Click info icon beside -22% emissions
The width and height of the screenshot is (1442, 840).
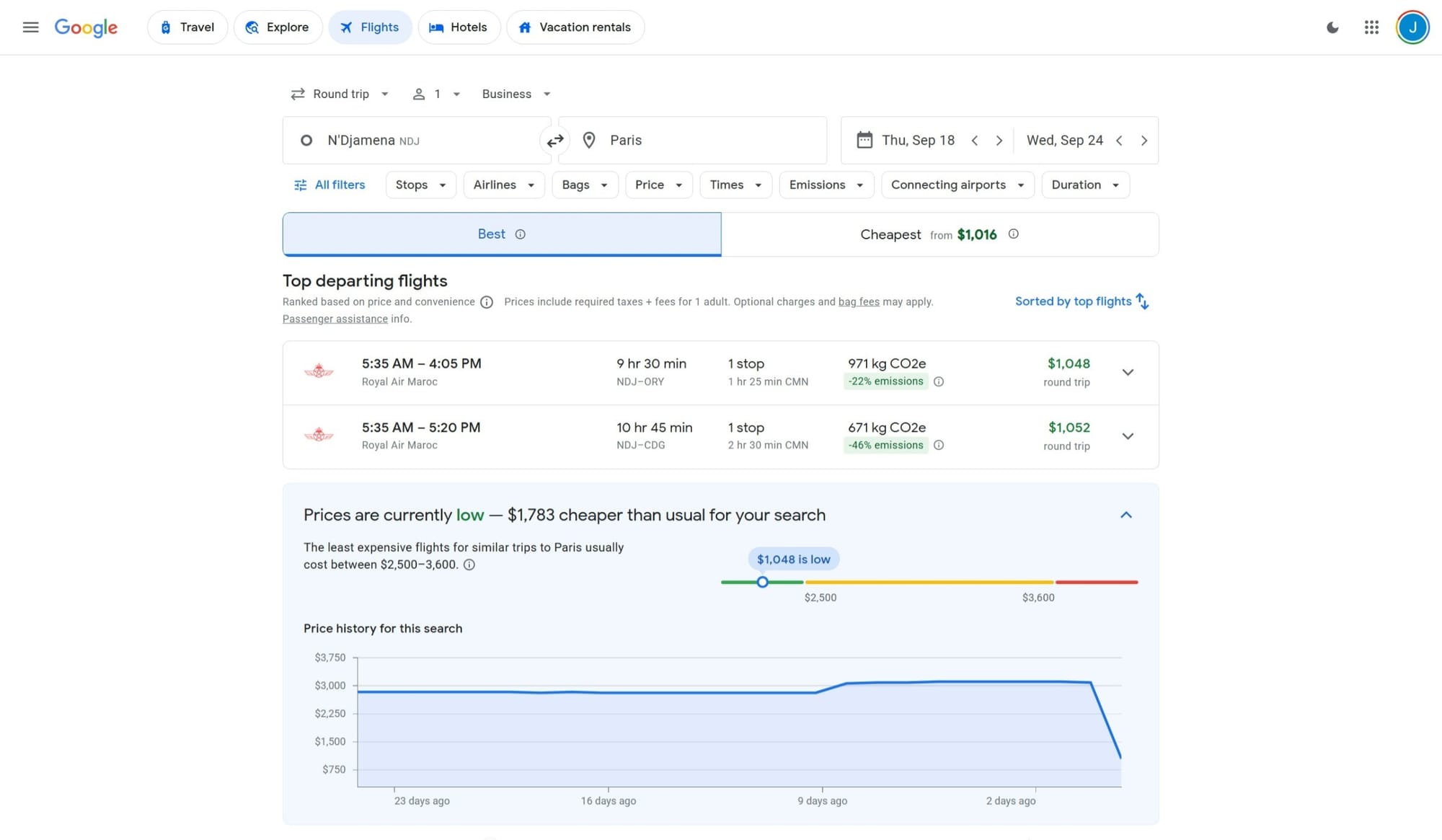pos(939,382)
